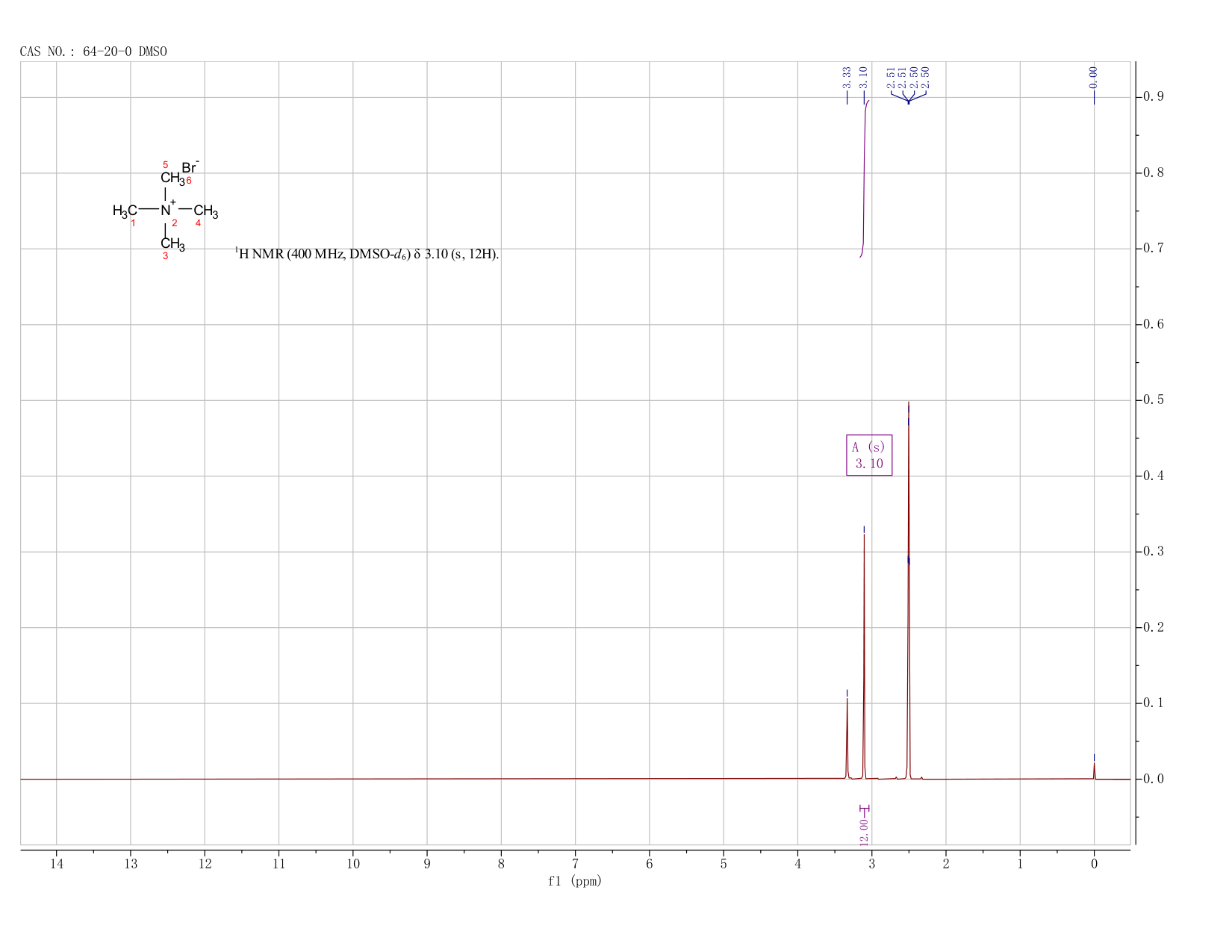1232x952 pixels.
Task: Click the 14 tick label on ppm axis
Action: [x=57, y=864]
